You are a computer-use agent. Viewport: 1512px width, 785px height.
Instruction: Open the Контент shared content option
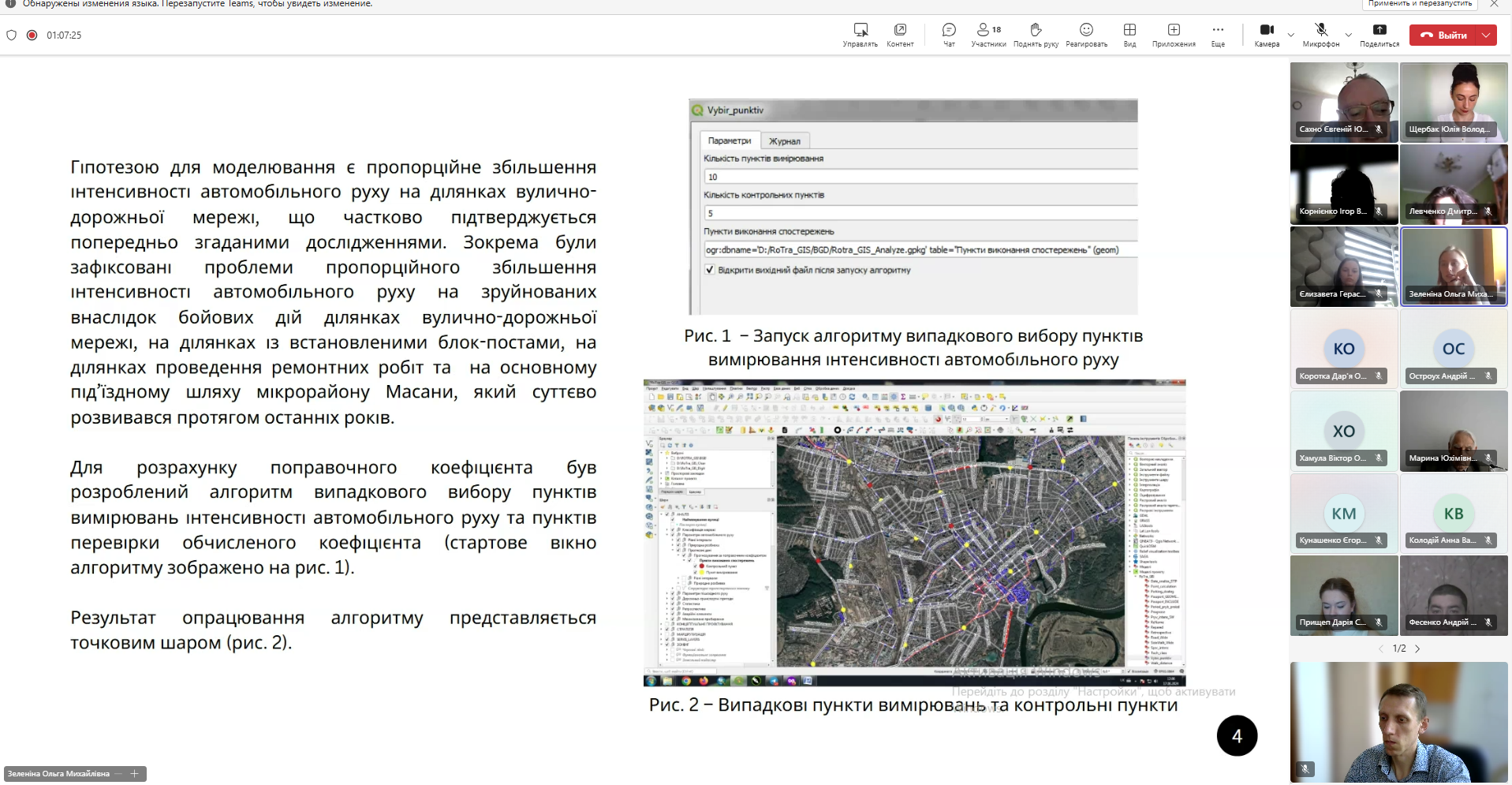[x=900, y=35]
